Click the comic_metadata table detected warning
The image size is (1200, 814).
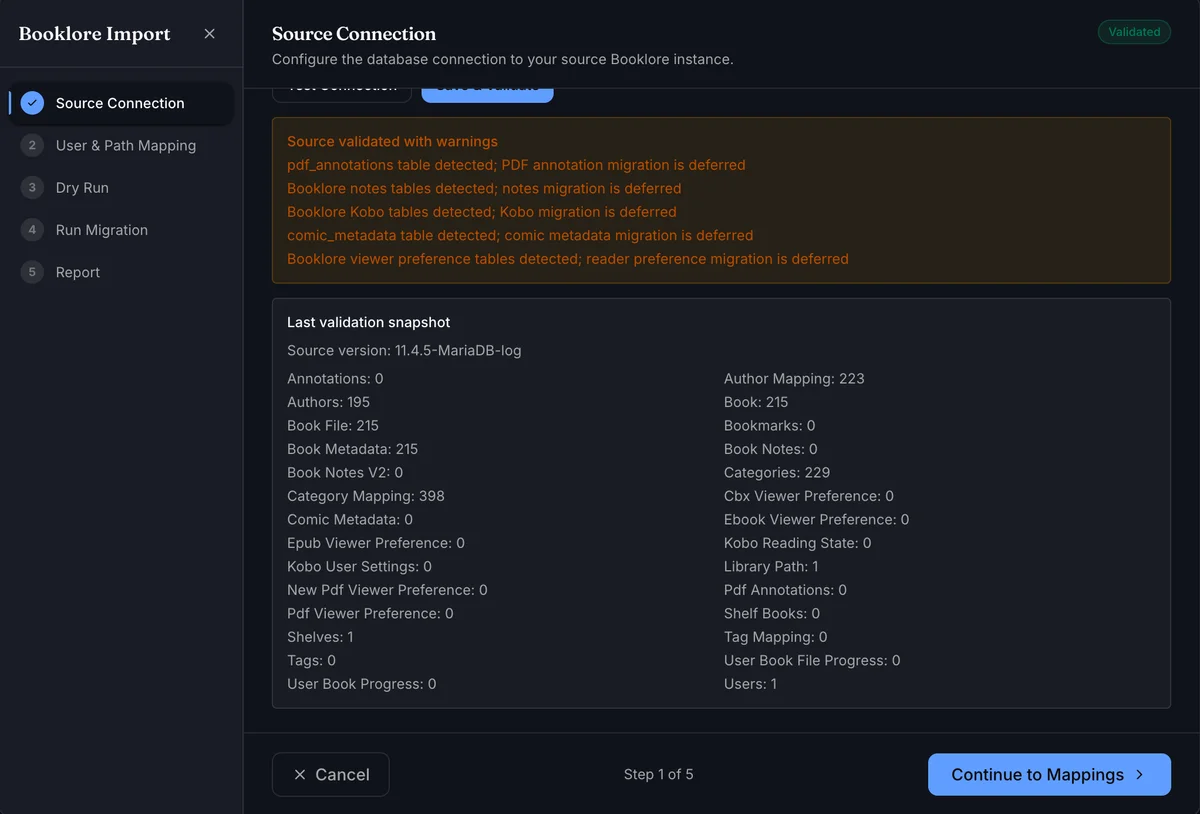[x=520, y=235]
